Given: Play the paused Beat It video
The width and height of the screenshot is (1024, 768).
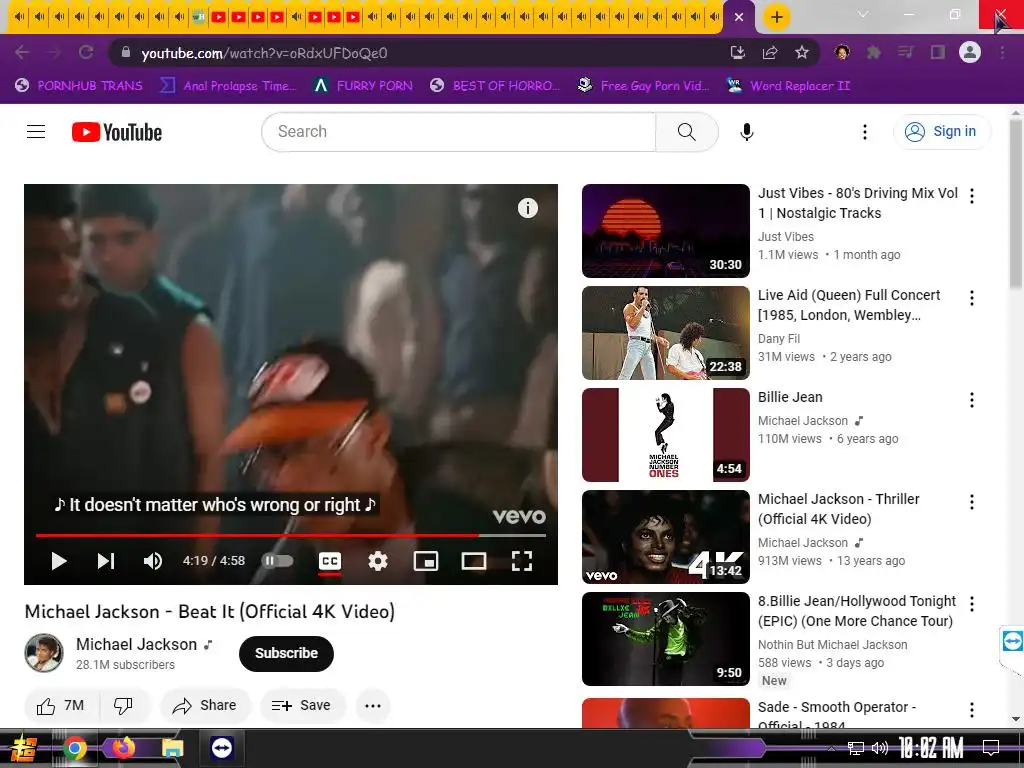Looking at the screenshot, I should tap(59, 561).
